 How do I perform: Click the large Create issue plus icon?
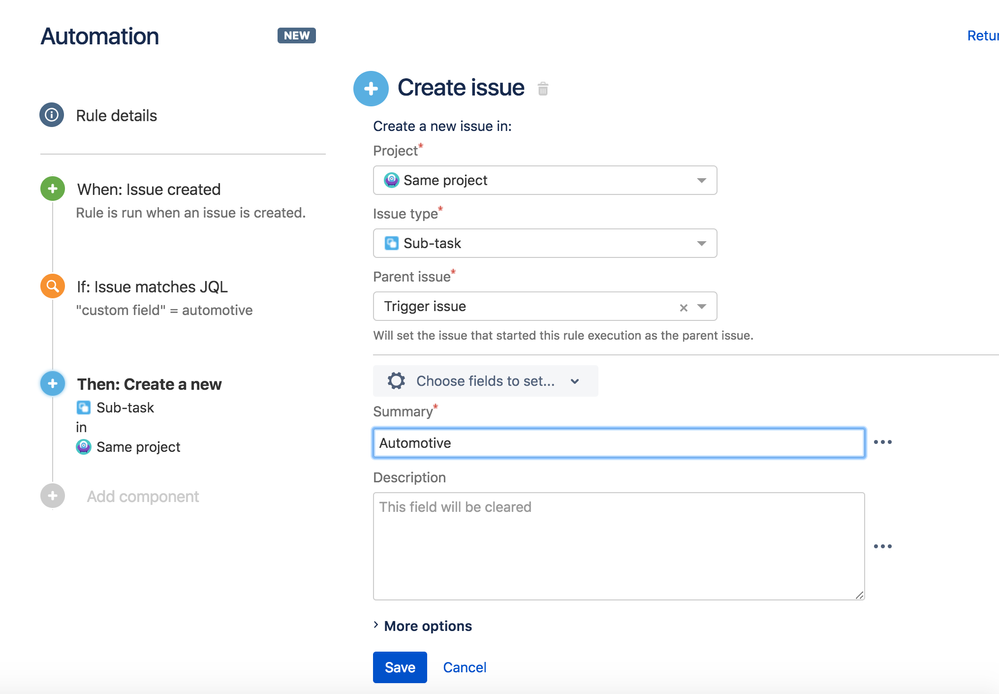coord(371,89)
